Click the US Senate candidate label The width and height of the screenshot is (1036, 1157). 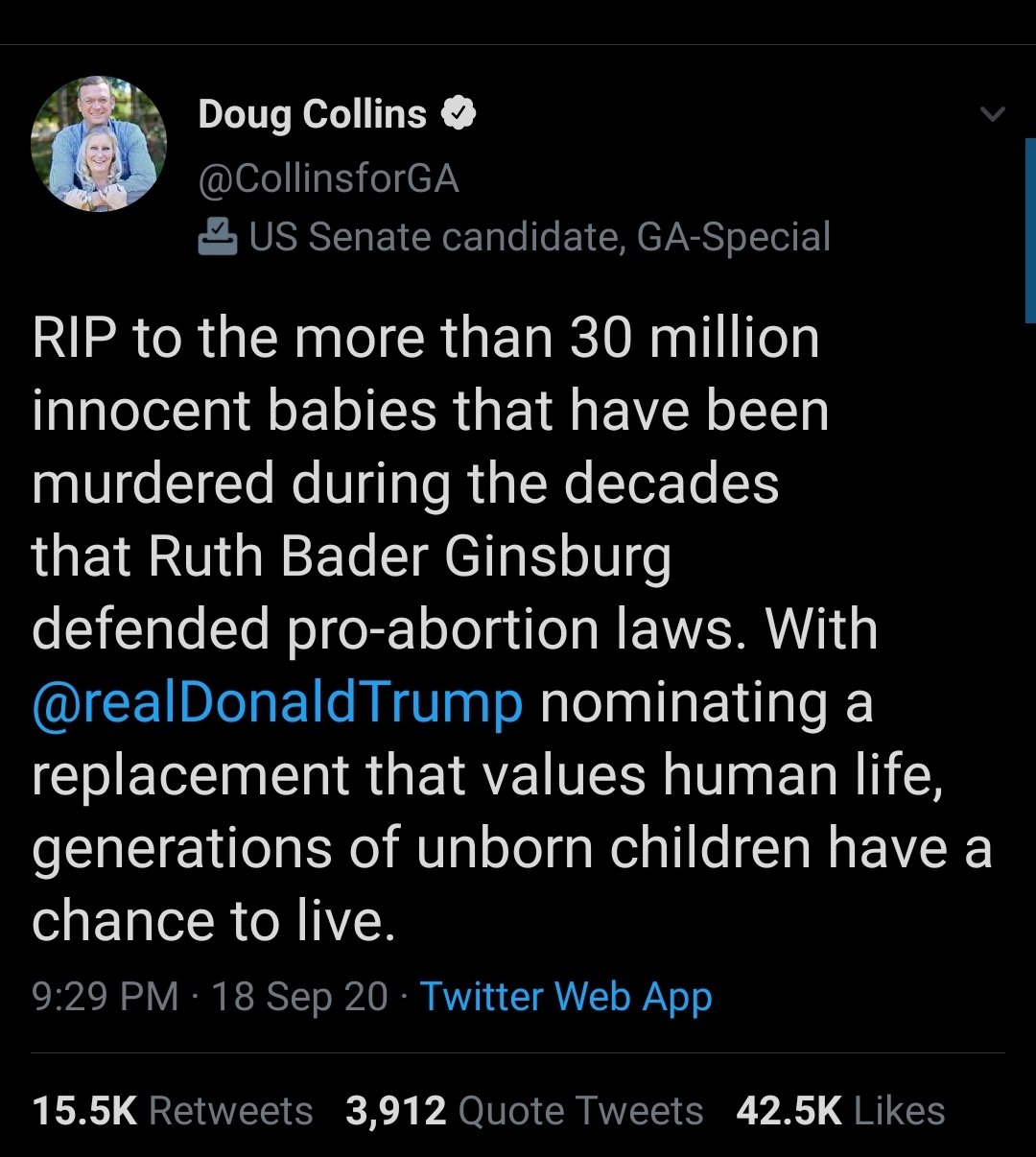(x=539, y=237)
